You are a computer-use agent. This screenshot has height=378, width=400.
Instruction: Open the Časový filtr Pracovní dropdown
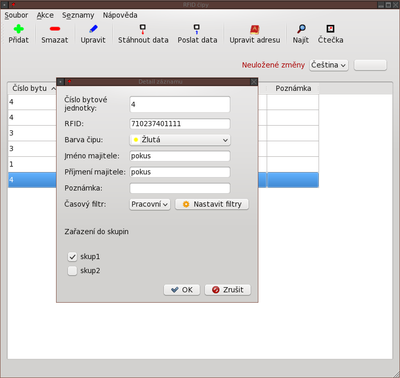click(150, 204)
